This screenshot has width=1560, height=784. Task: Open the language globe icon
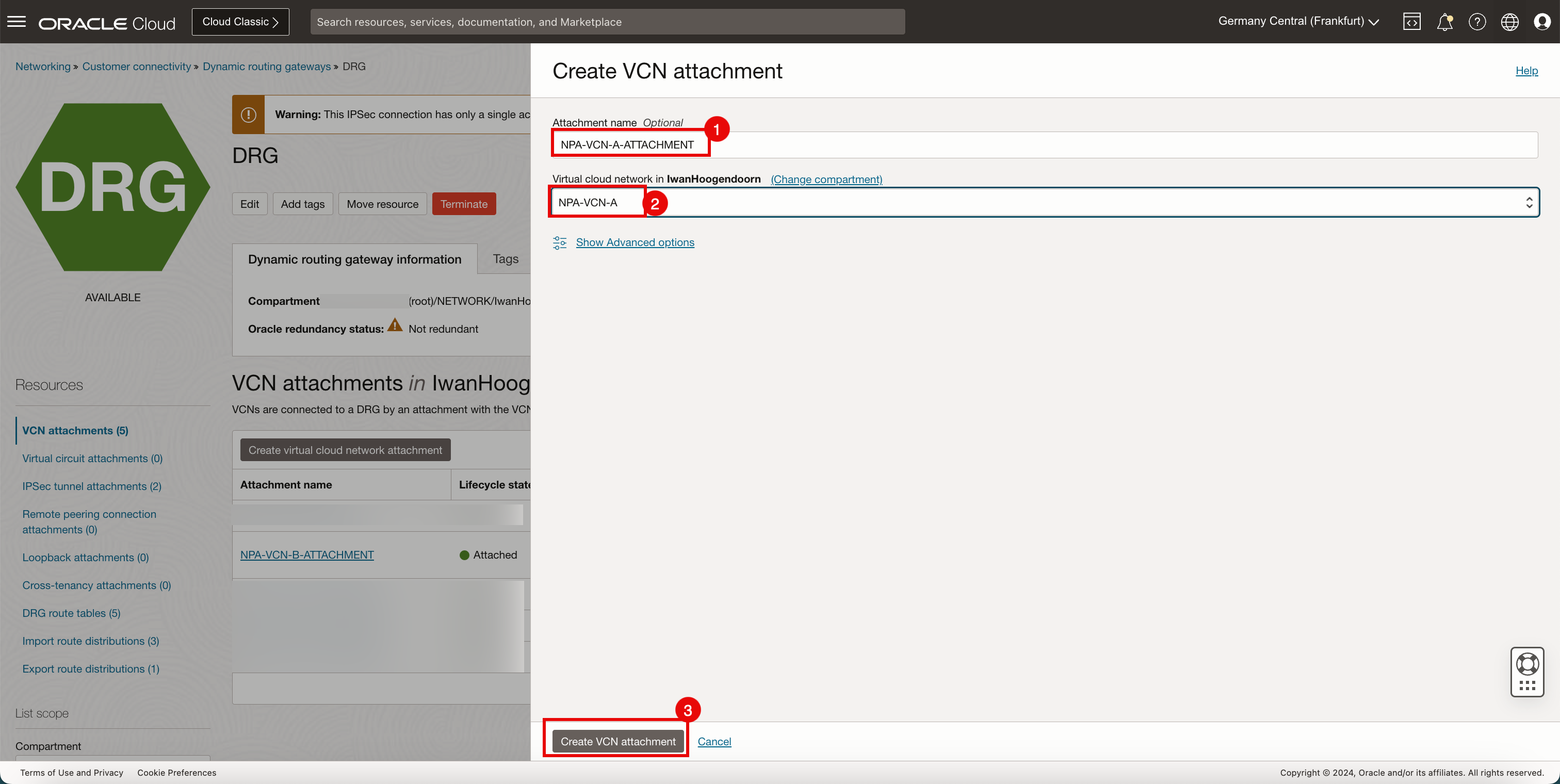click(x=1509, y=22)
